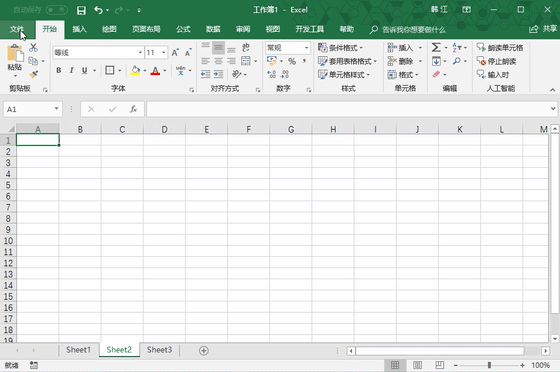
Task: Click Increase Indent icon
Action: 218,74
